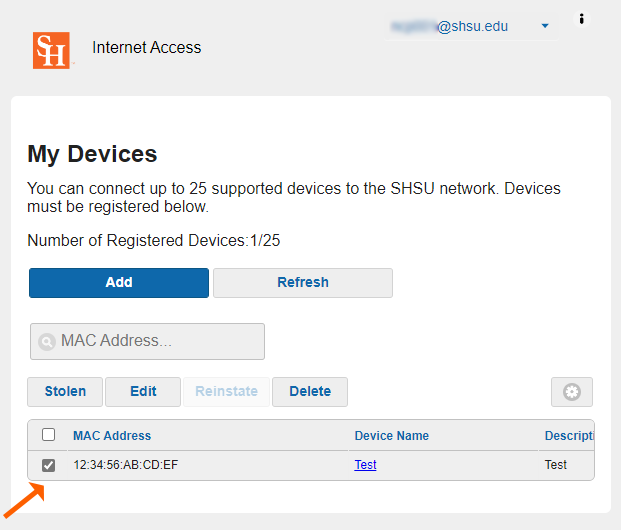This screenshot has height=530, width=621.
Task: Sort by MAC Address column header
Action: tap(112, 435)
